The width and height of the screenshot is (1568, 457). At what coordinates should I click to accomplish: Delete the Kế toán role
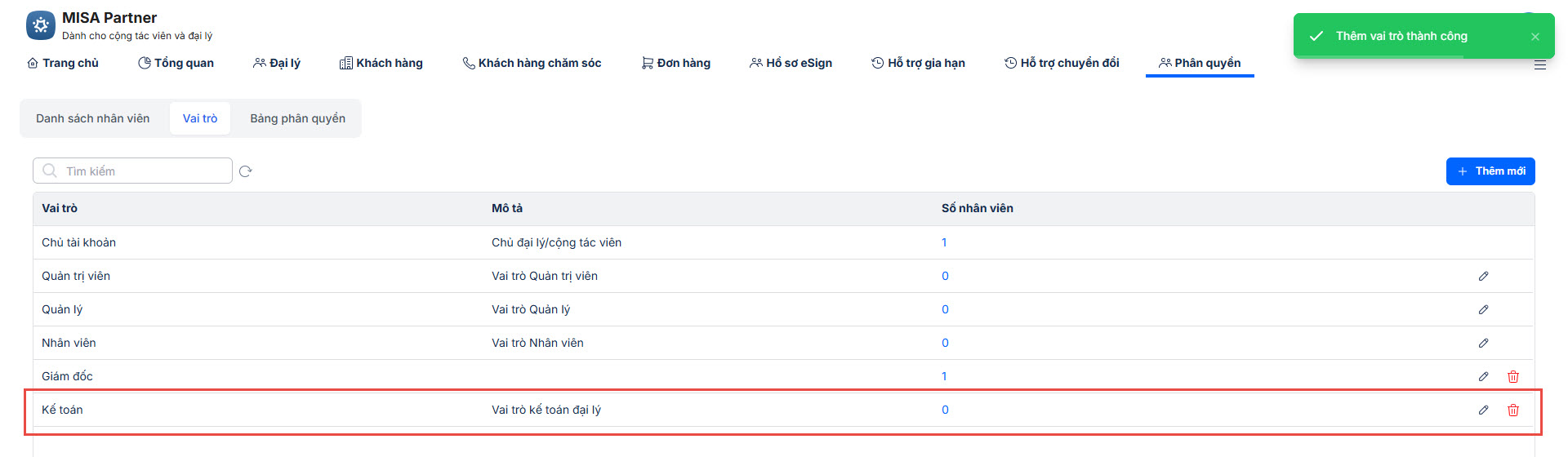[x=1512, y=410]
